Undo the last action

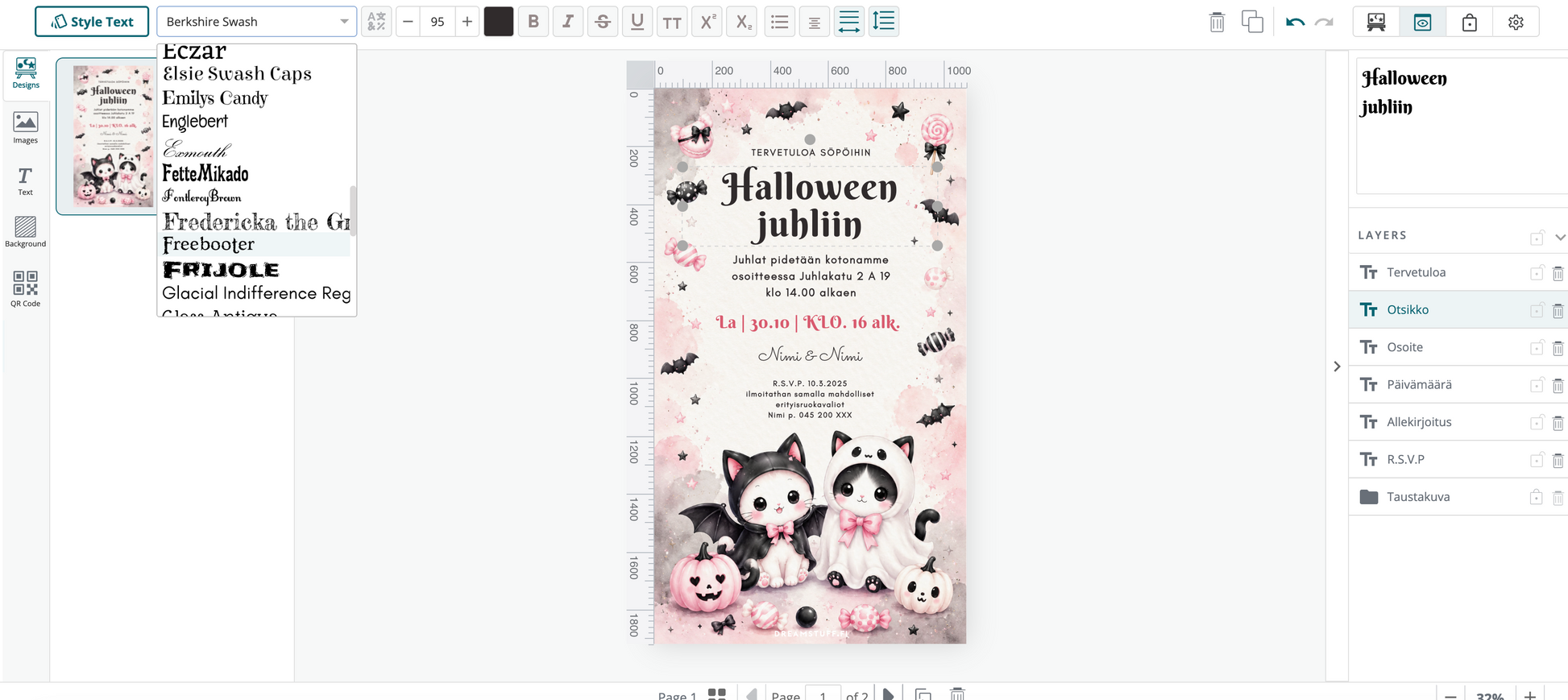[x=1295, y=23]
